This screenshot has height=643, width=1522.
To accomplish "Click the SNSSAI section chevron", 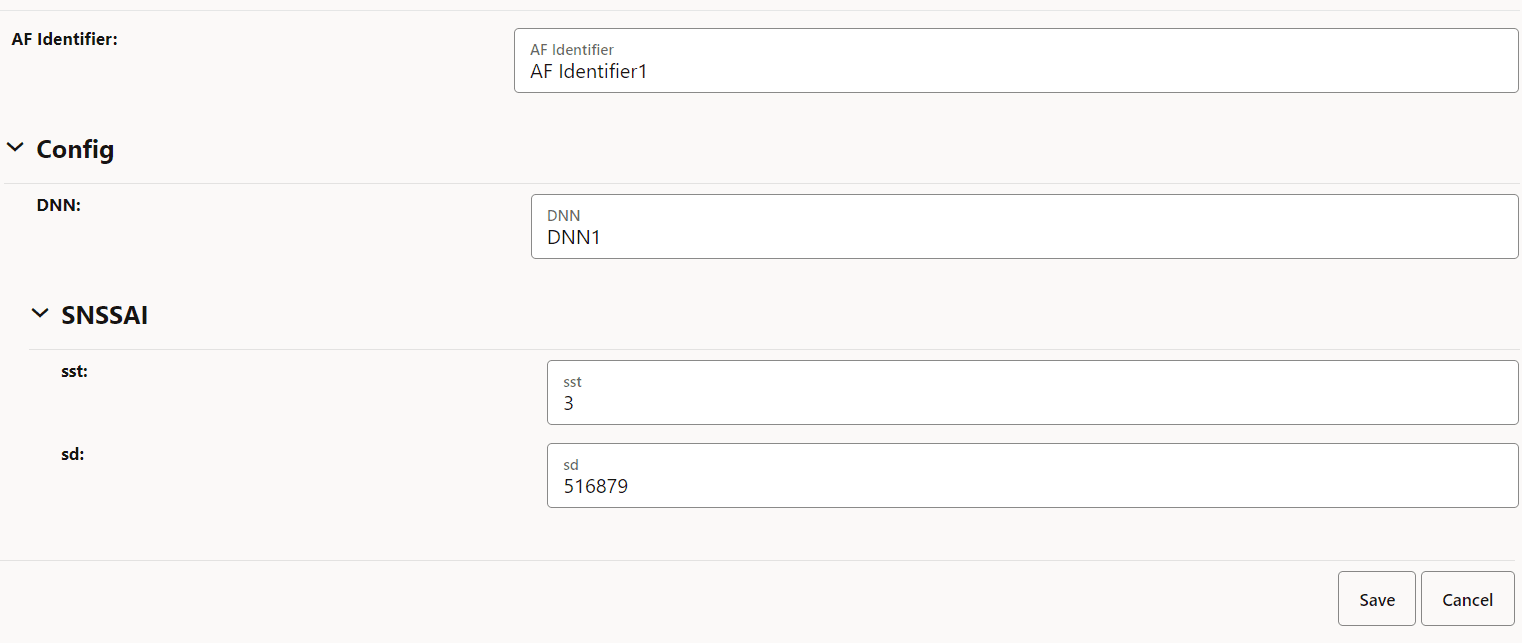I will [40, 311].
